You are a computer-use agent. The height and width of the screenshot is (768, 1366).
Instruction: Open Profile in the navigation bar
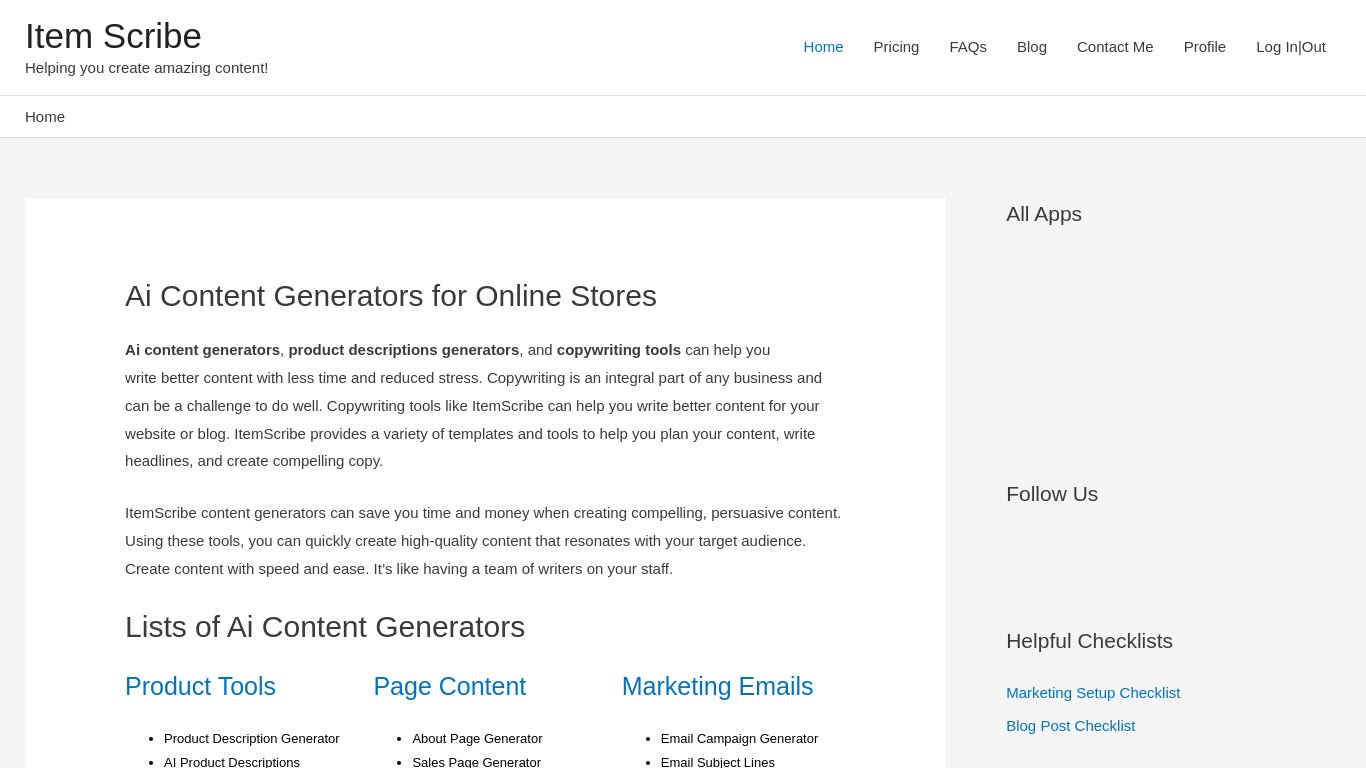[x=1205, y=47]
